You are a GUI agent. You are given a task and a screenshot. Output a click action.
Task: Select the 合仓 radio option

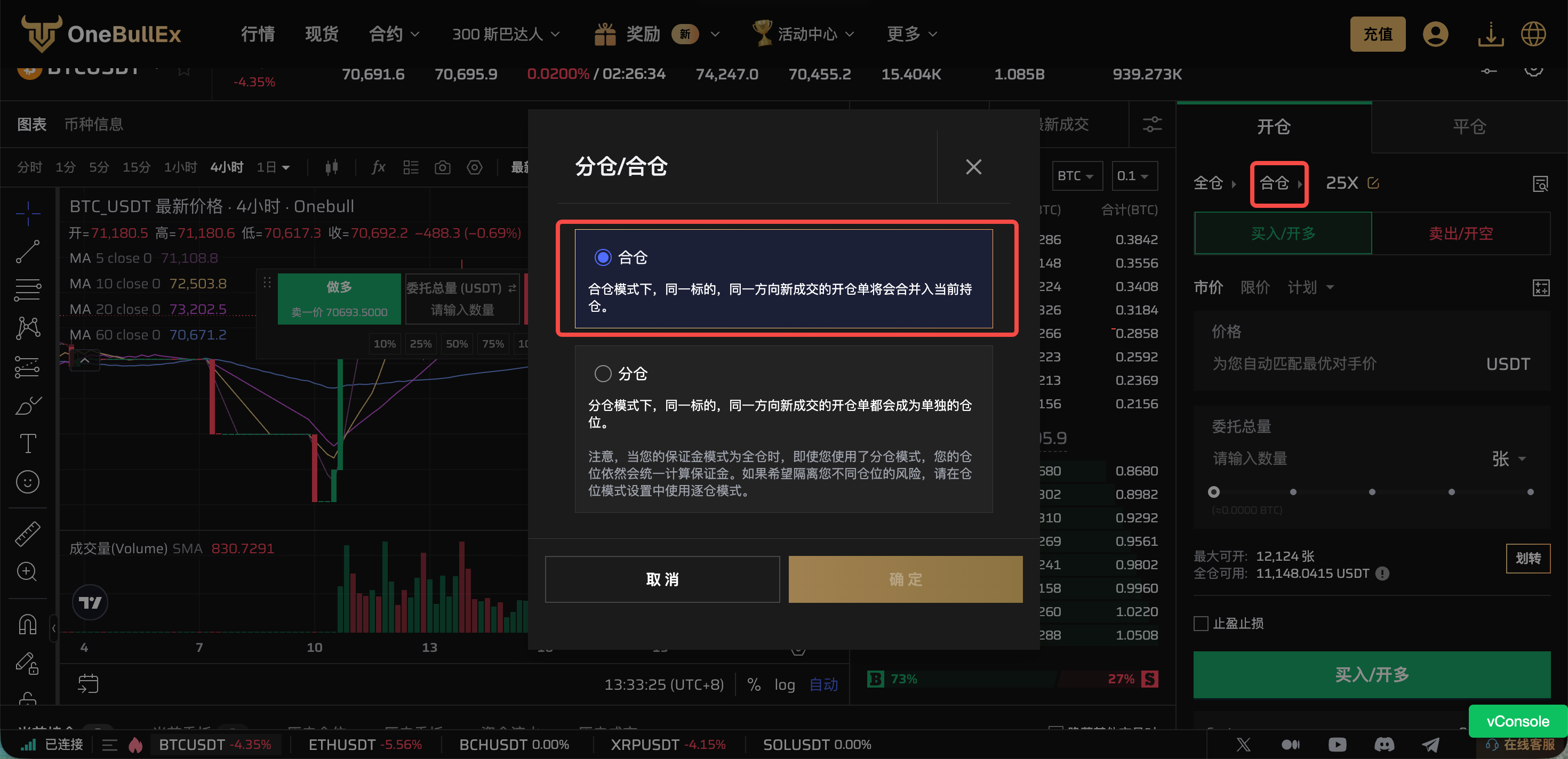[603, 257]
